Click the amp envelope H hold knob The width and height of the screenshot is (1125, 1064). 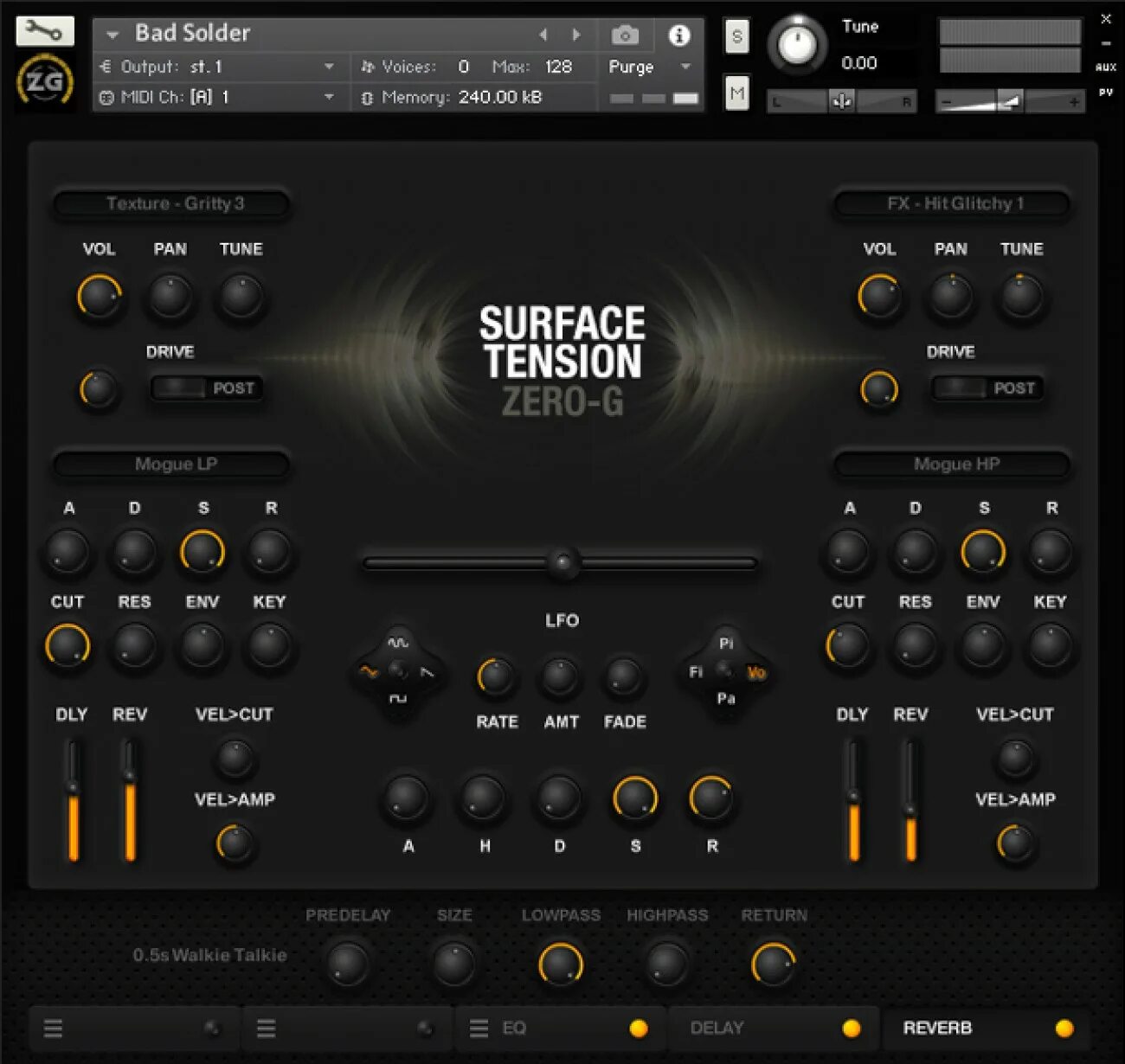(483, 798)
